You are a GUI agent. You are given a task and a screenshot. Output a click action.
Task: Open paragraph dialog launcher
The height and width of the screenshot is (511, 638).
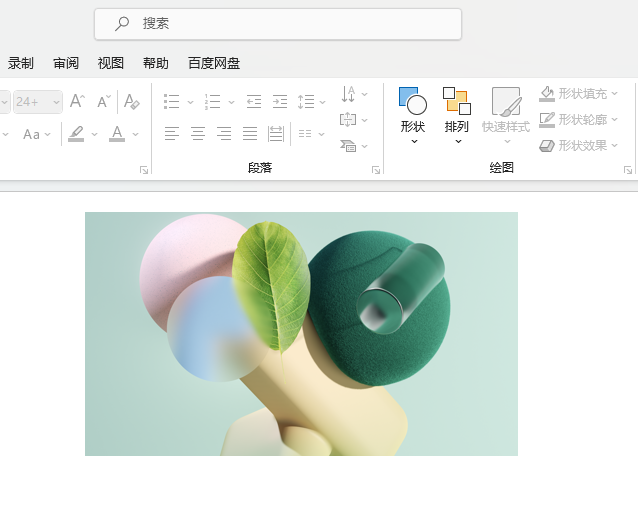pos(376,170)
